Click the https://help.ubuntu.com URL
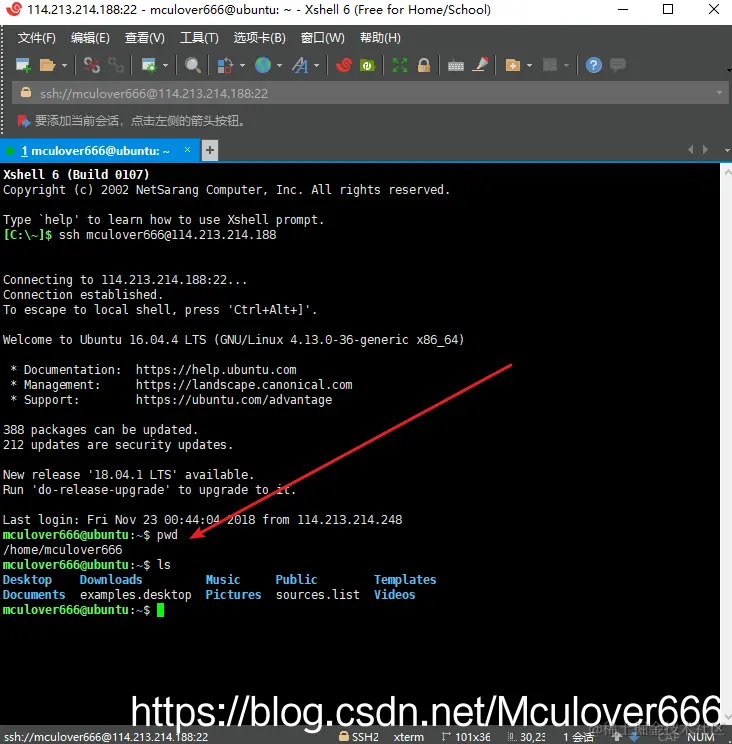This screenshot has width=732, height=744. pyautogui.click(x=216, y=370)
